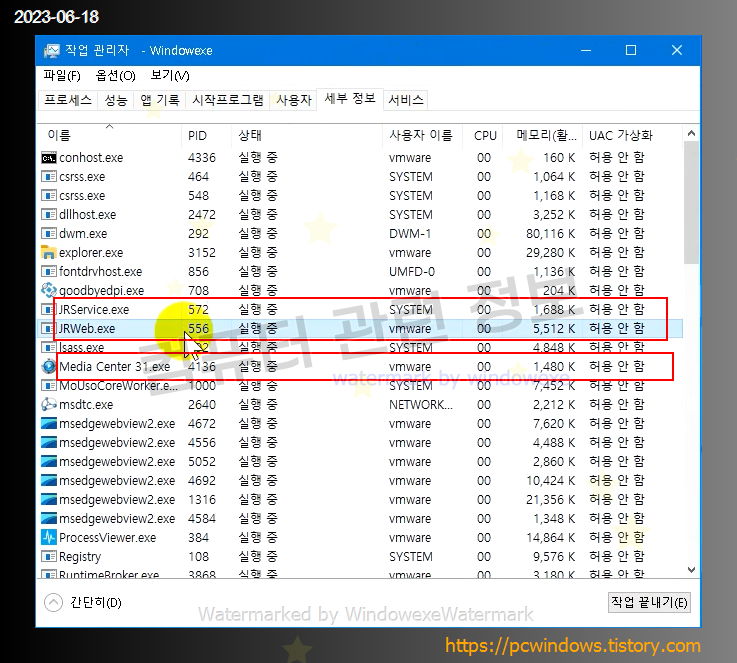
Task: Click msedgewebview2.exe icon with PID 5052
Action: pyautogui.click(x=49, y=461)
